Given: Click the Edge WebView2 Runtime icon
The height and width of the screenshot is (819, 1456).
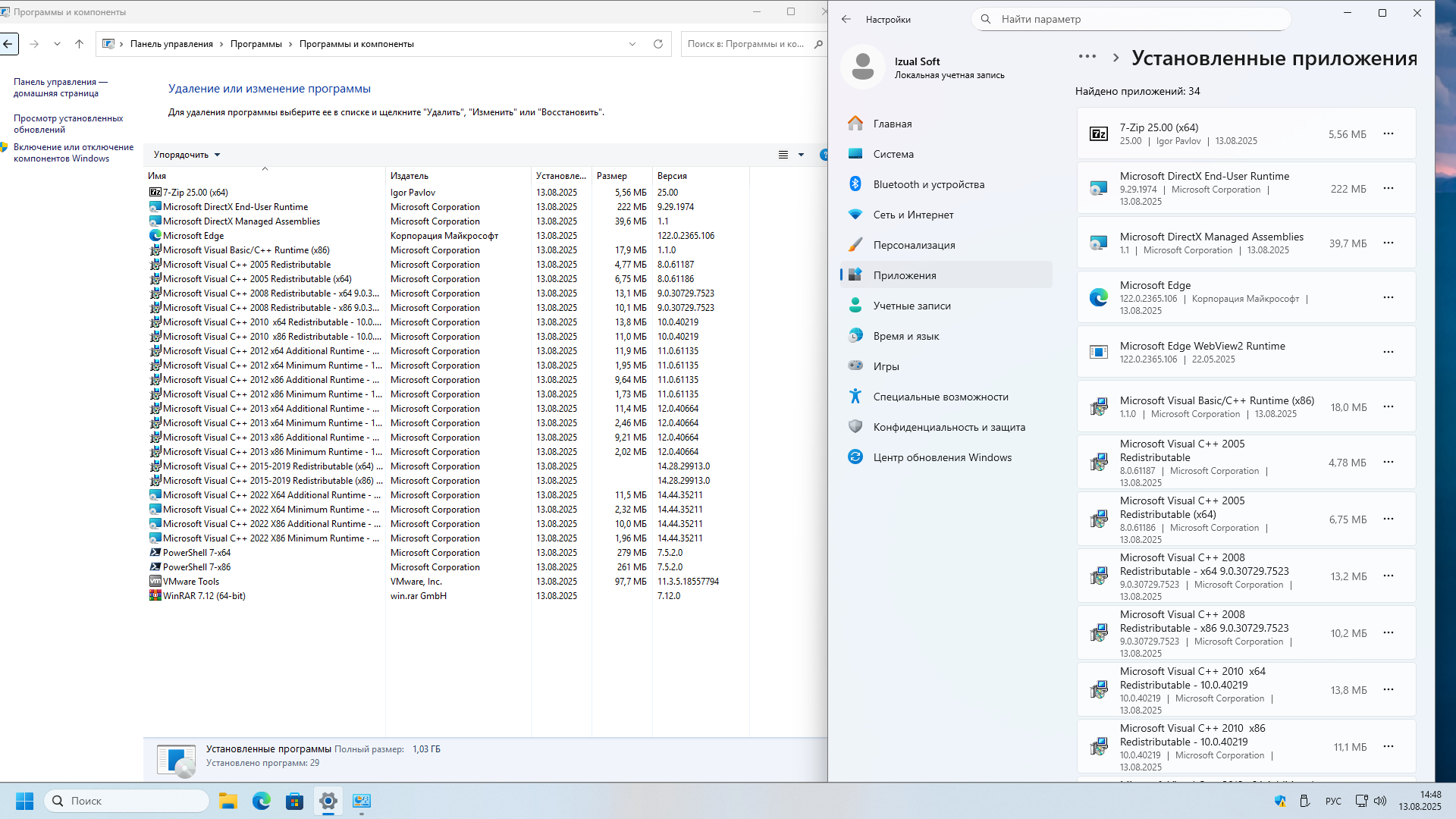Looking at the screenshot, I should pyautogui.click(x=1099, y=353).
